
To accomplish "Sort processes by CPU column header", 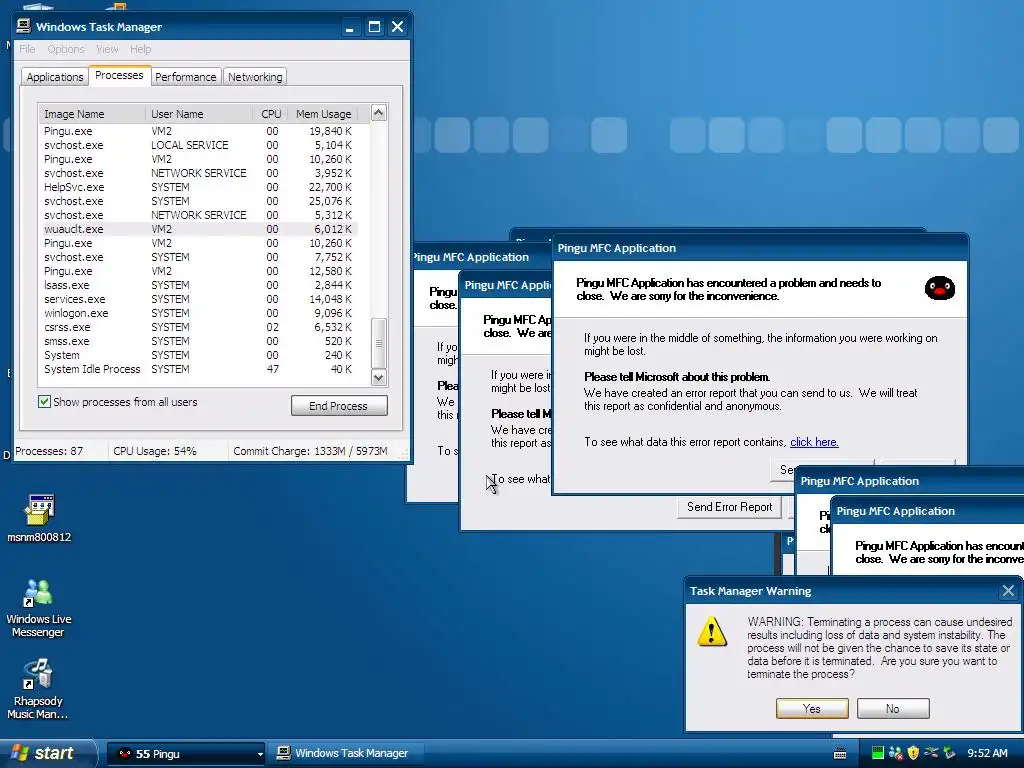I will (x=270, y=114).
